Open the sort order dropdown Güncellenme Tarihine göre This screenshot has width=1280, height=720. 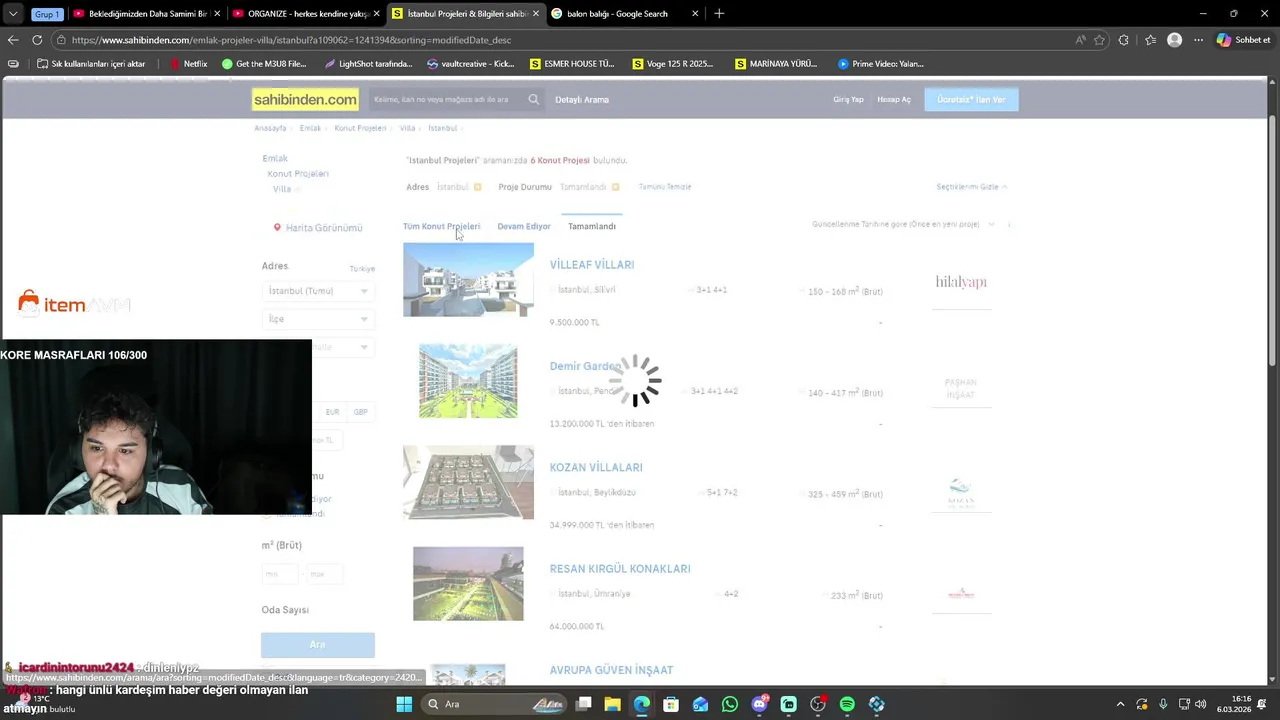tap(903, 224)
